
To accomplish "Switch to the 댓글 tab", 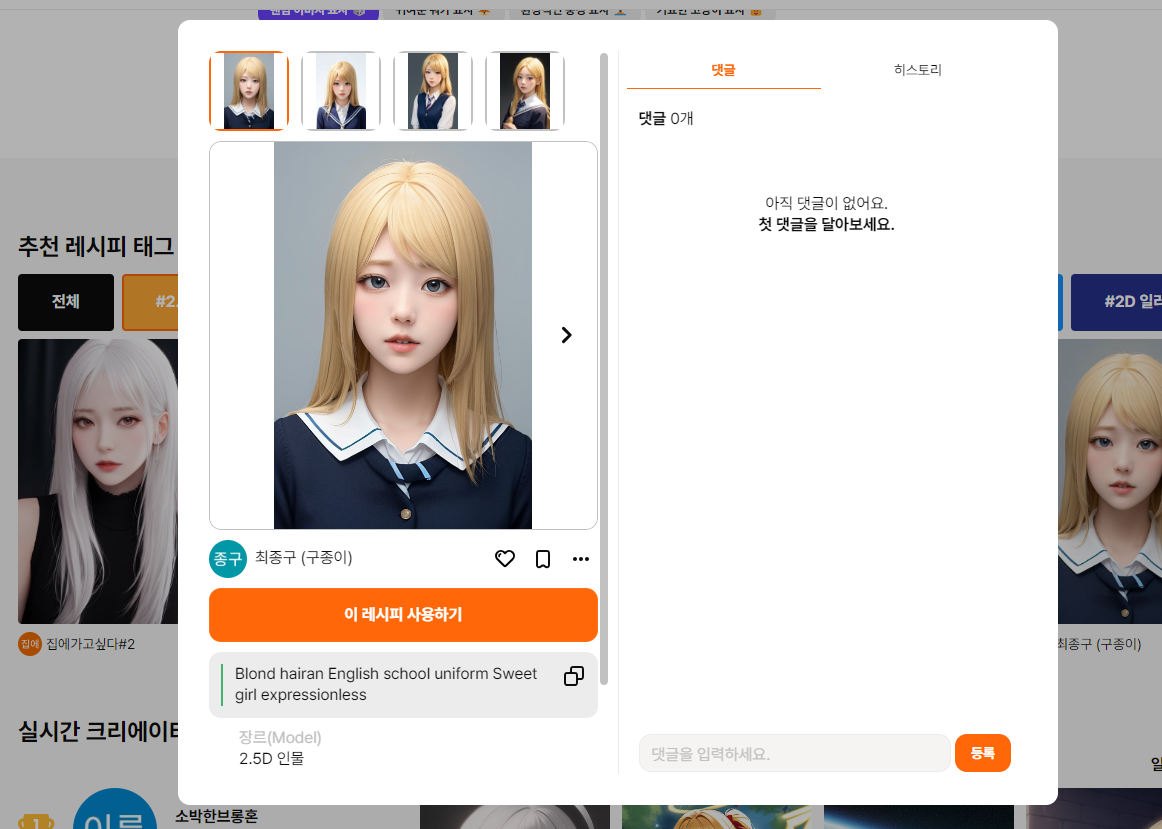I will click(x=723, y=70).
